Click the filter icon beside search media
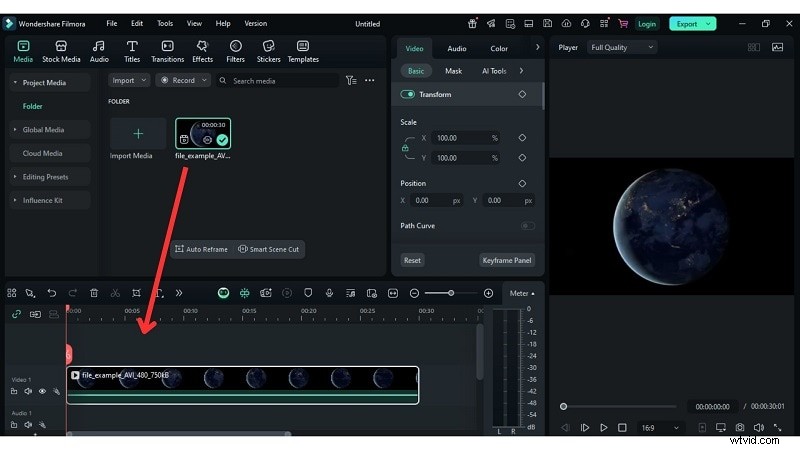This screenshot has width=800, height=450. pos(350,80)
